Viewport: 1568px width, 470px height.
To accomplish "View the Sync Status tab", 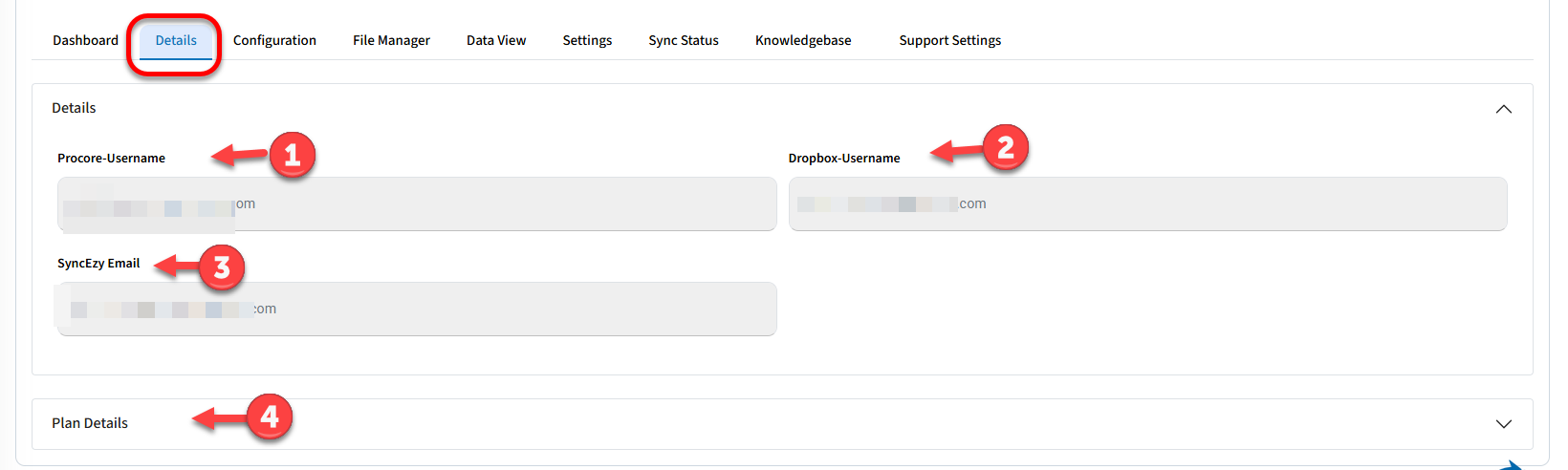I will click(684, 40).
